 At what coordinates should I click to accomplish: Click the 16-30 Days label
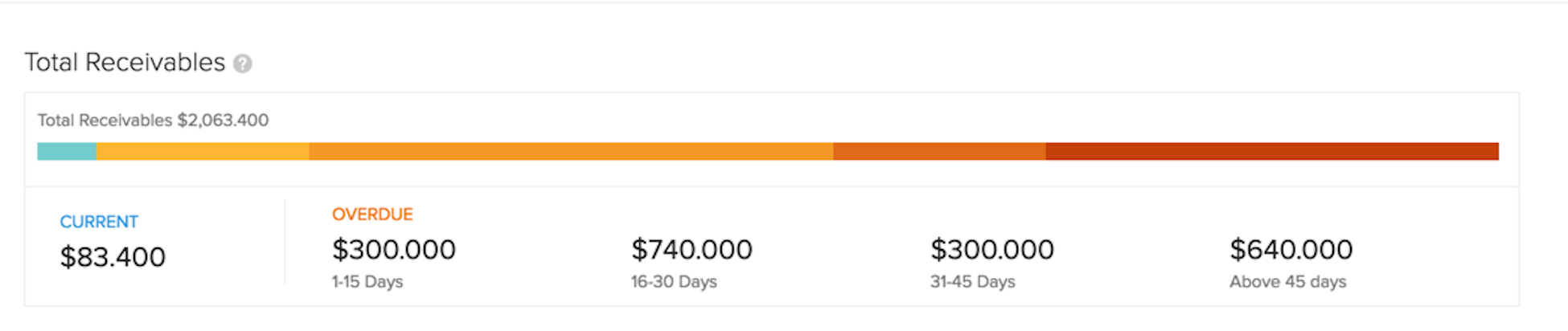(674, 282)
